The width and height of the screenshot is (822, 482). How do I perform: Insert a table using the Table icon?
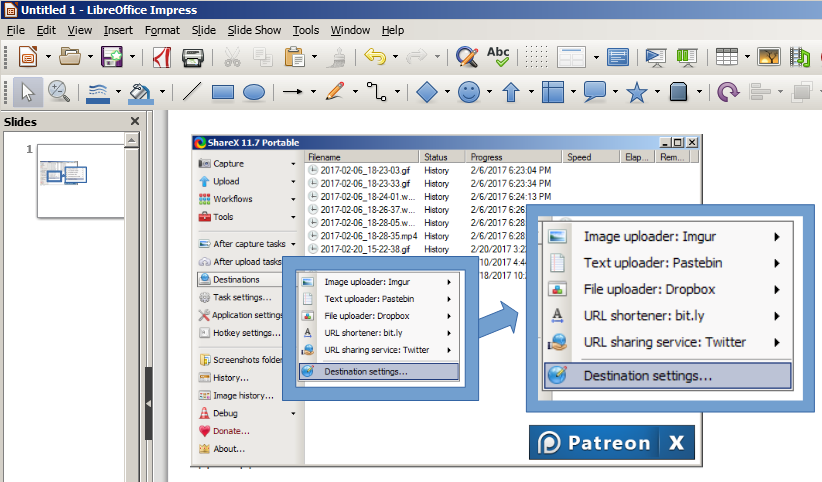(727, 57)
